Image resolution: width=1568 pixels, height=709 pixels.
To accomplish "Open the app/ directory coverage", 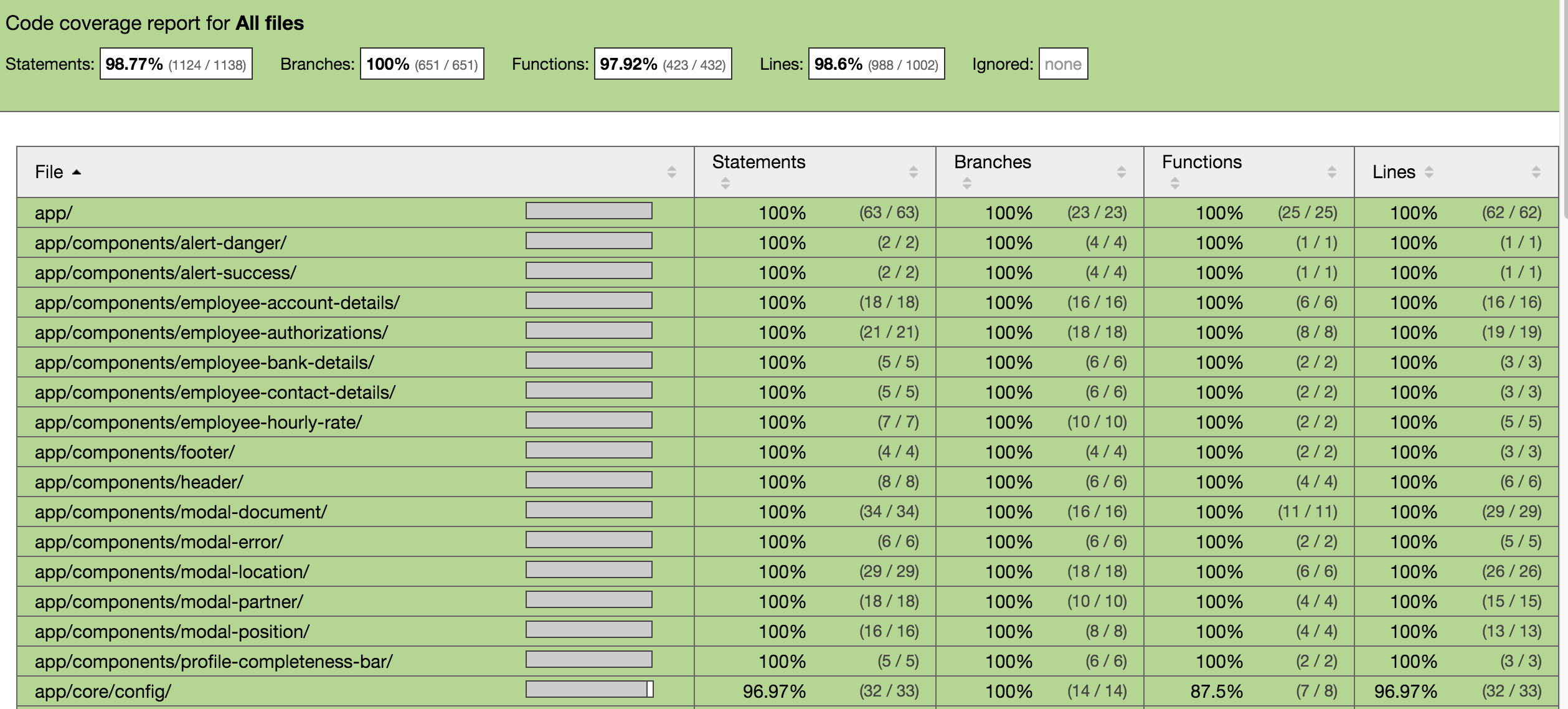I will (x=54, y=213).
